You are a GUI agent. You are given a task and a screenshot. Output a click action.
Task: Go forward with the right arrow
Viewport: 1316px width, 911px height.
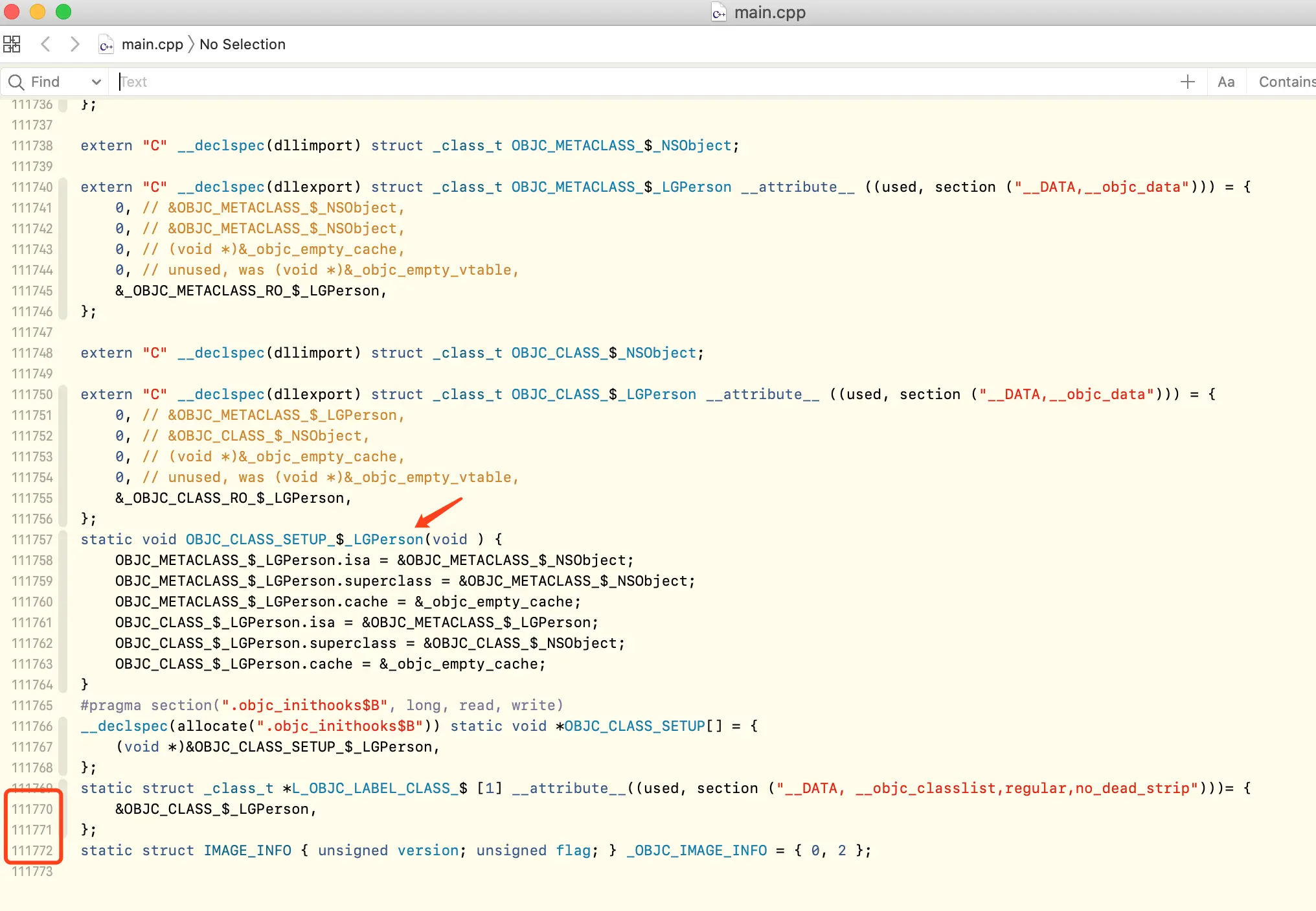[75, 44]
